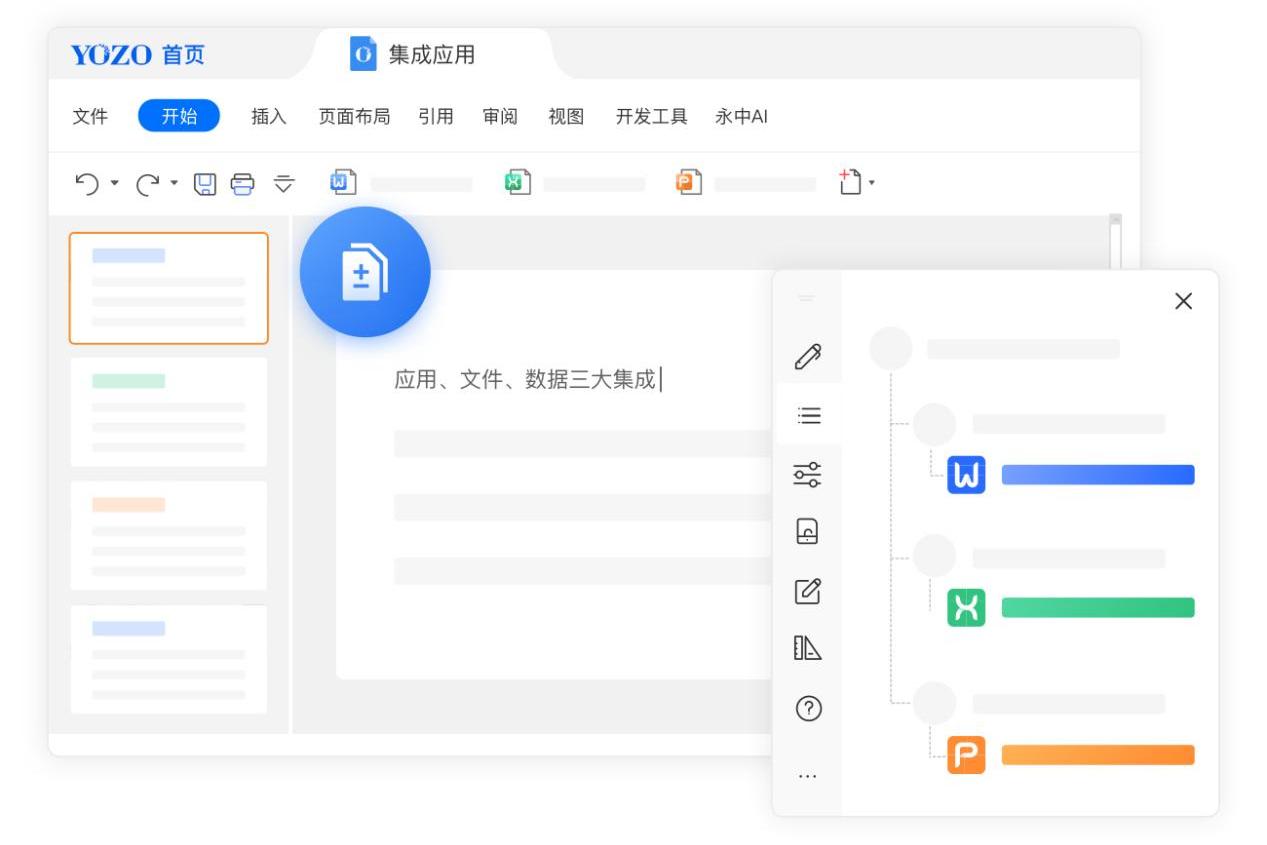Viewport: 1267px width, 845px height.
Task: Click the orange P presentation tree icon
Action: (966, 755)
